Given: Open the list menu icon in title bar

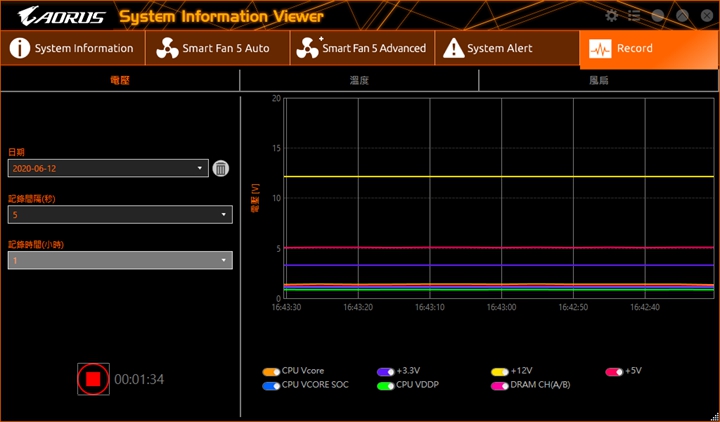Looking at the screenshot, I should tap(634, 16).
